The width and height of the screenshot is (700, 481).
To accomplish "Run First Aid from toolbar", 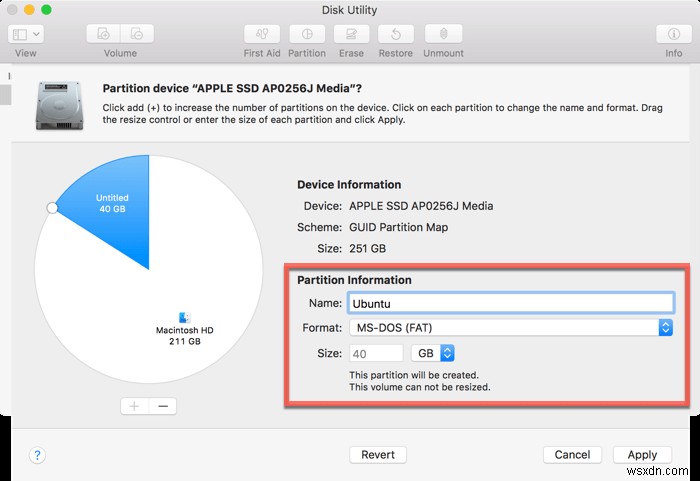I will [x=262, y=34].
